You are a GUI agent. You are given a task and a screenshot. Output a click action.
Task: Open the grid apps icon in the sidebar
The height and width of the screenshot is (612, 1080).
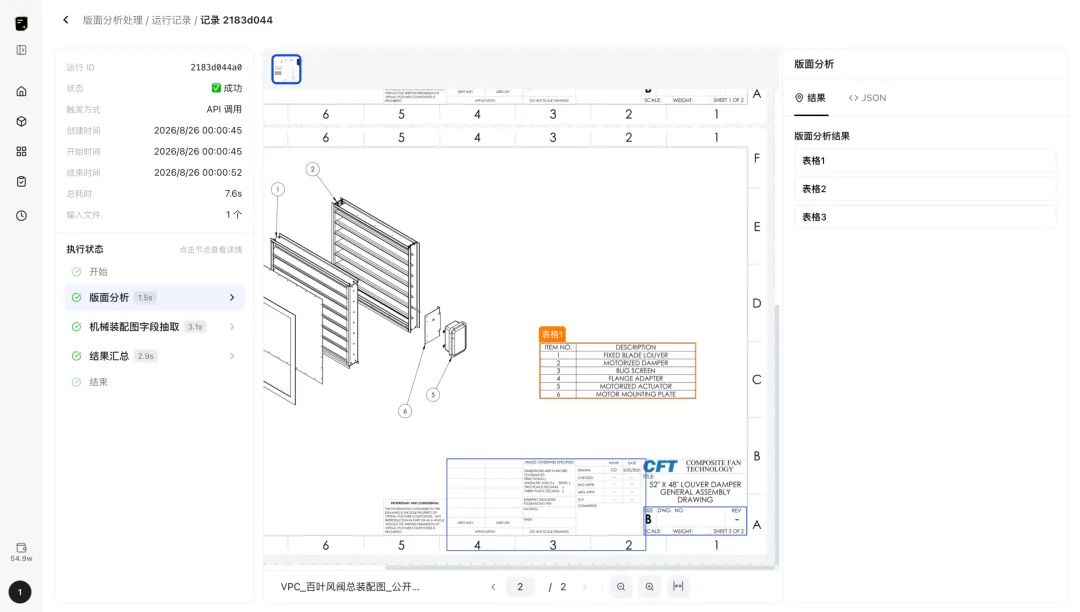point(21,151)
